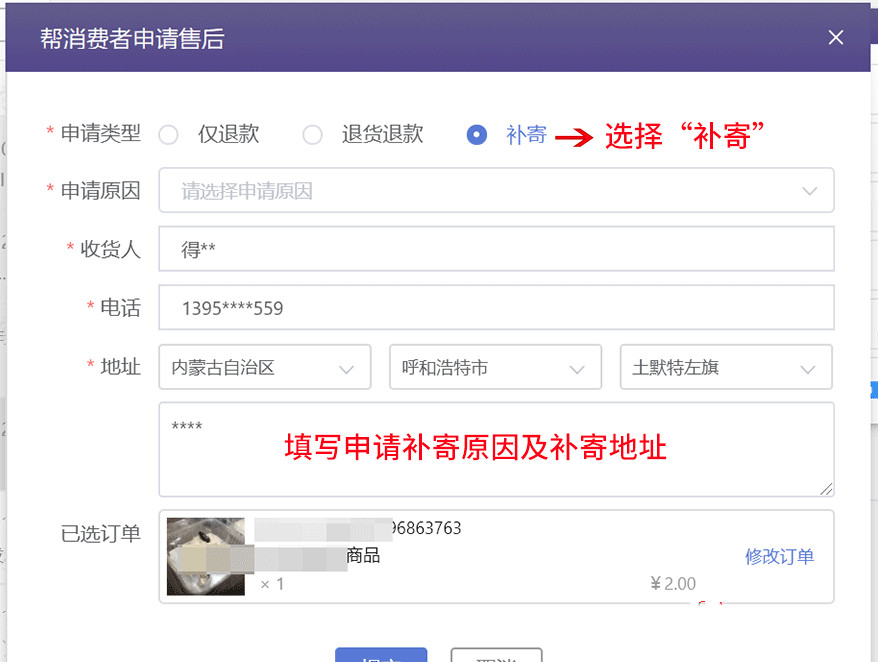
Task: Click the ¥2.00 price text
Action: pyautogui.click(x=672, y=583)
